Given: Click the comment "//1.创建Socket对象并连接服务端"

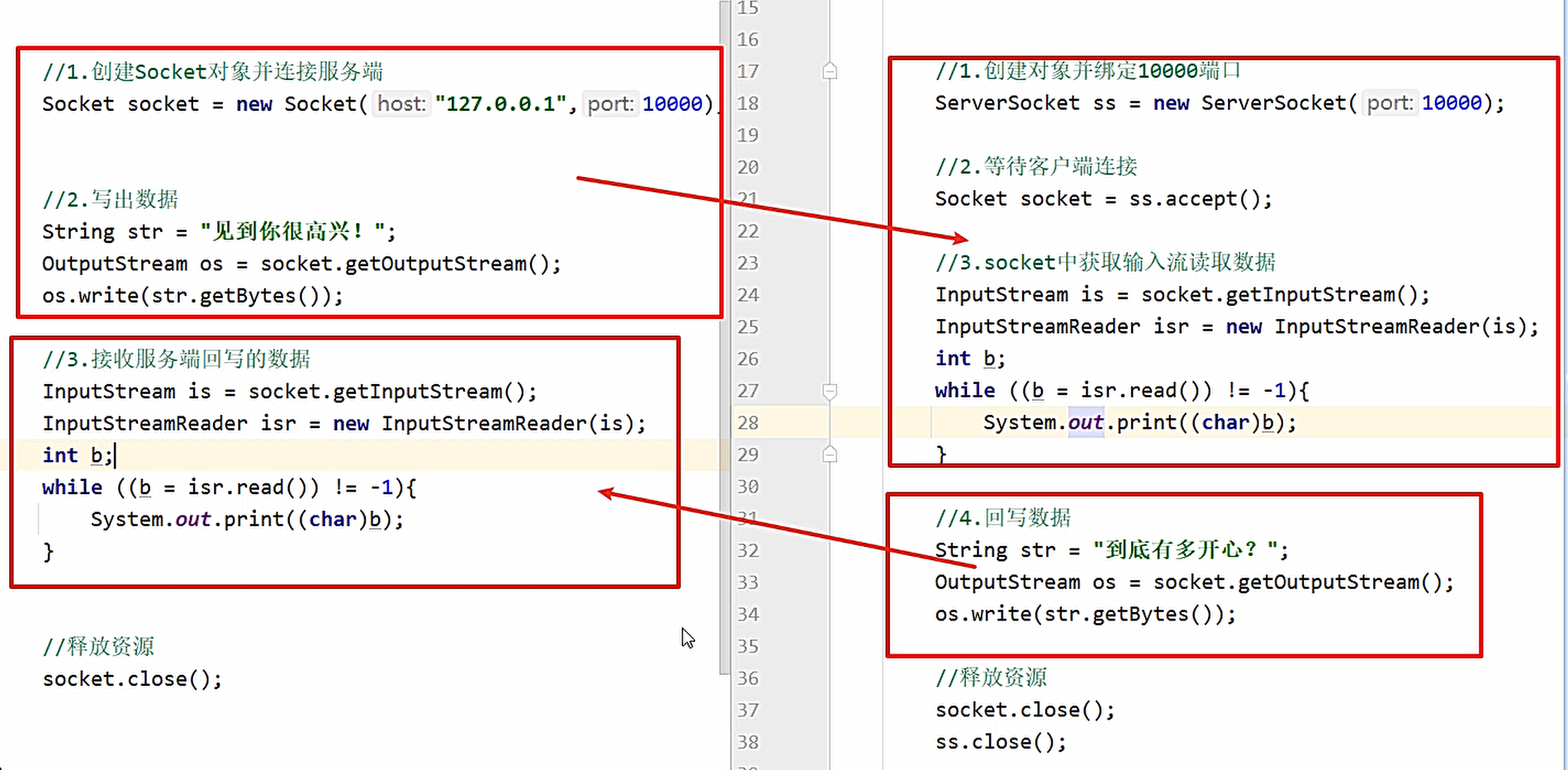Looking at the screenshot, I should coord(213,72).
